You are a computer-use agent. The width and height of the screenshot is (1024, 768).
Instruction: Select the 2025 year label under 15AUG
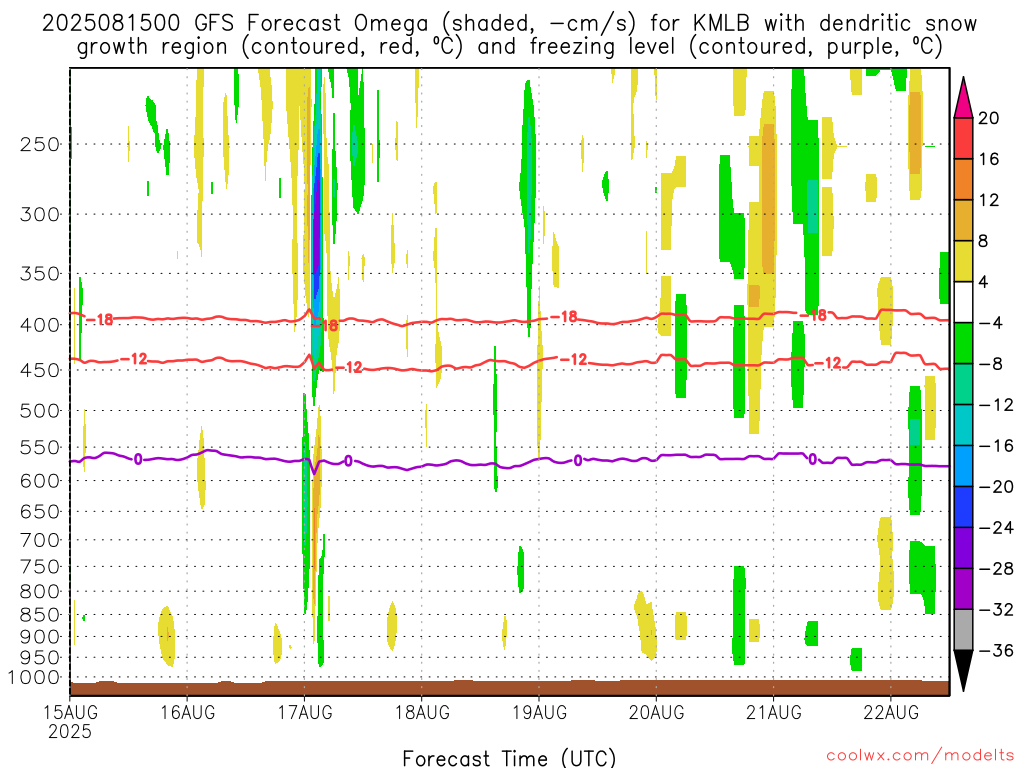pyautogui.click(x=70, y=732)
